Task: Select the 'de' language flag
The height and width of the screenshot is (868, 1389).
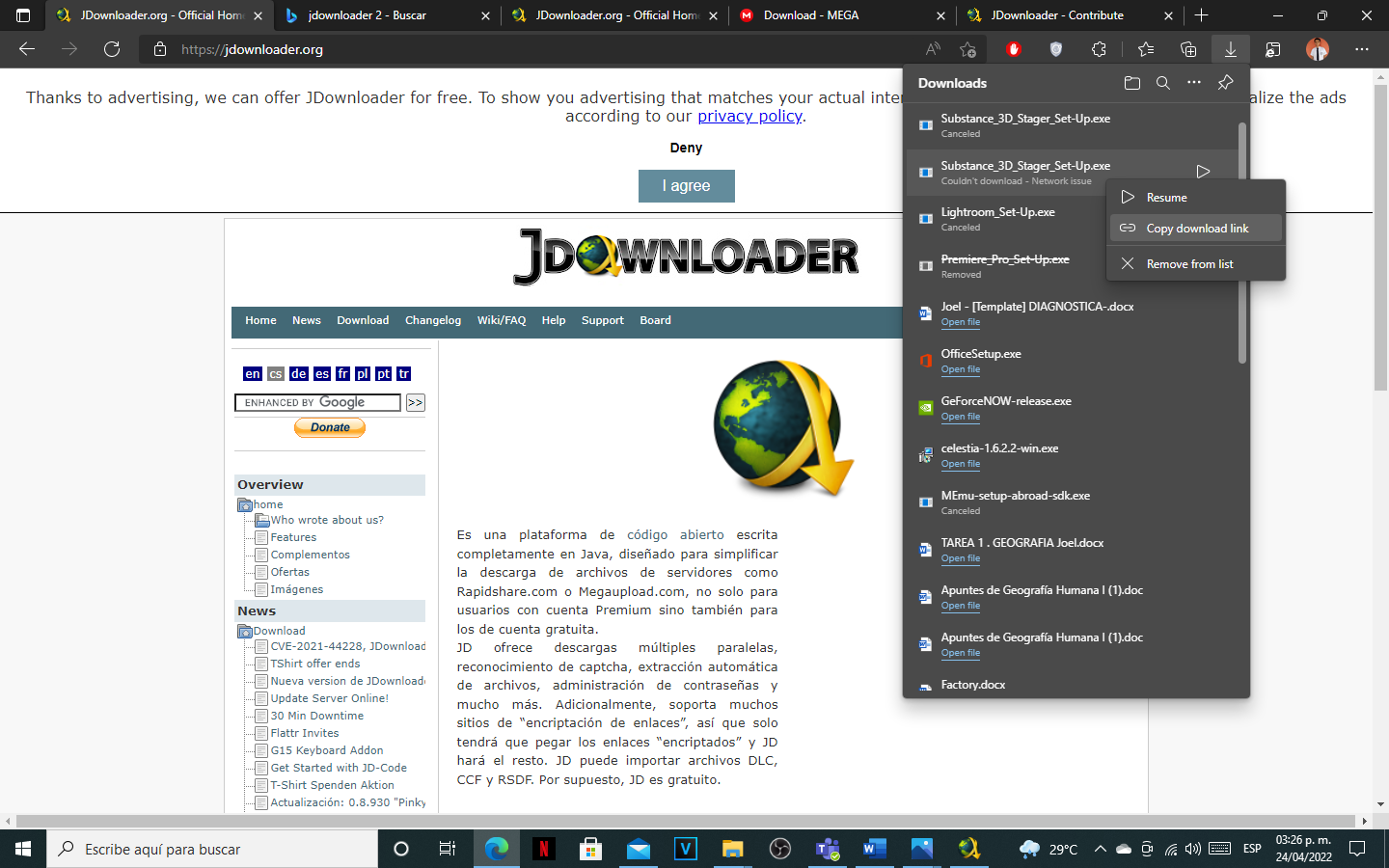Action: click(x=299, y=374)
